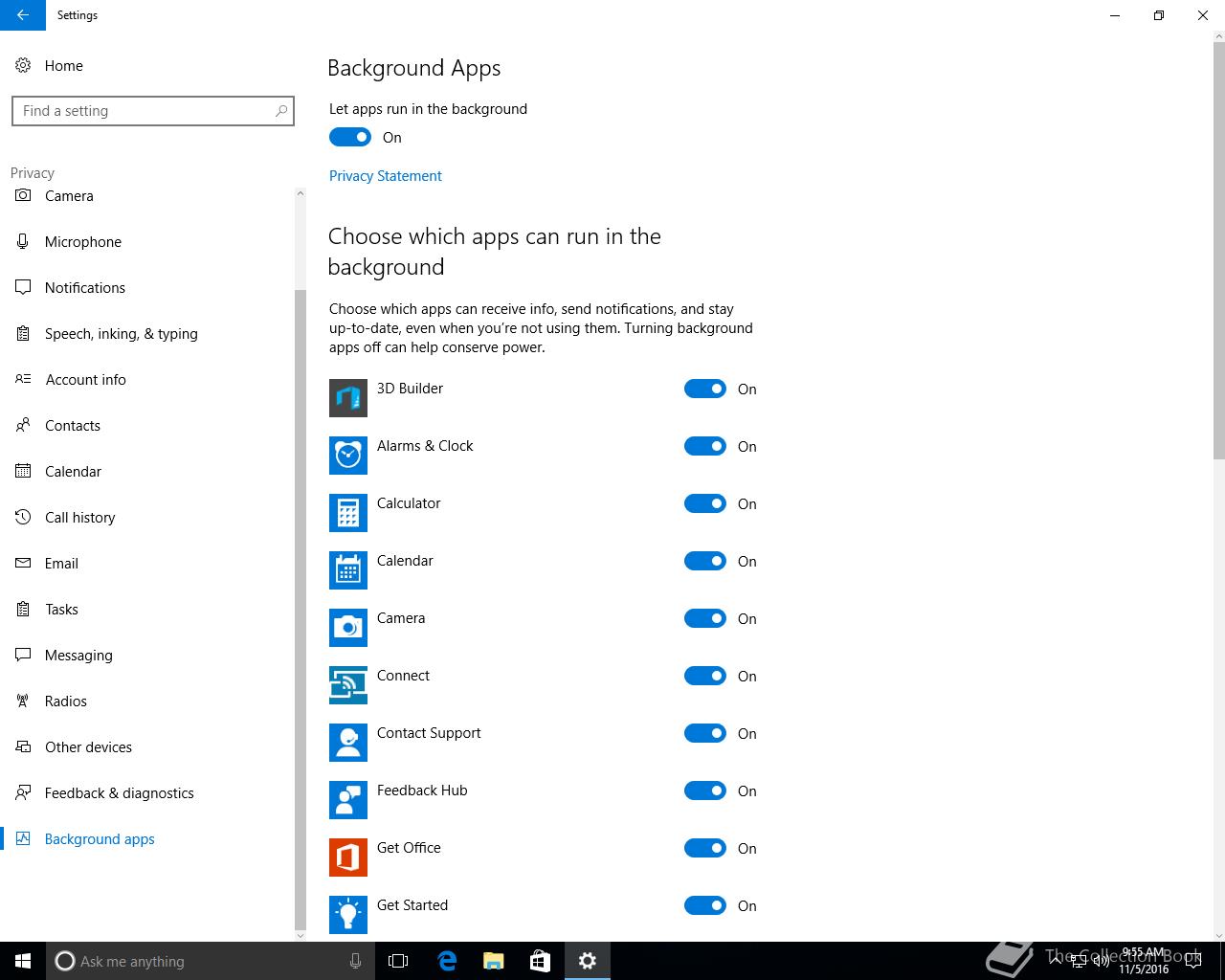The height and width of the screenshot is (980, 1225).
Task: Go to Speech, inking, & typing
Action: tap(147, 334)
